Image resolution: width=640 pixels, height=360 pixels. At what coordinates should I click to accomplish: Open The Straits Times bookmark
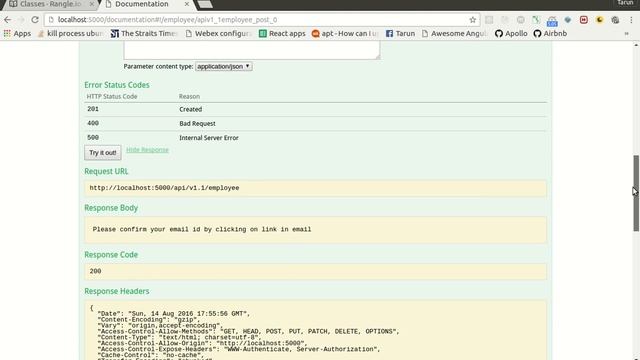(144, 33)
